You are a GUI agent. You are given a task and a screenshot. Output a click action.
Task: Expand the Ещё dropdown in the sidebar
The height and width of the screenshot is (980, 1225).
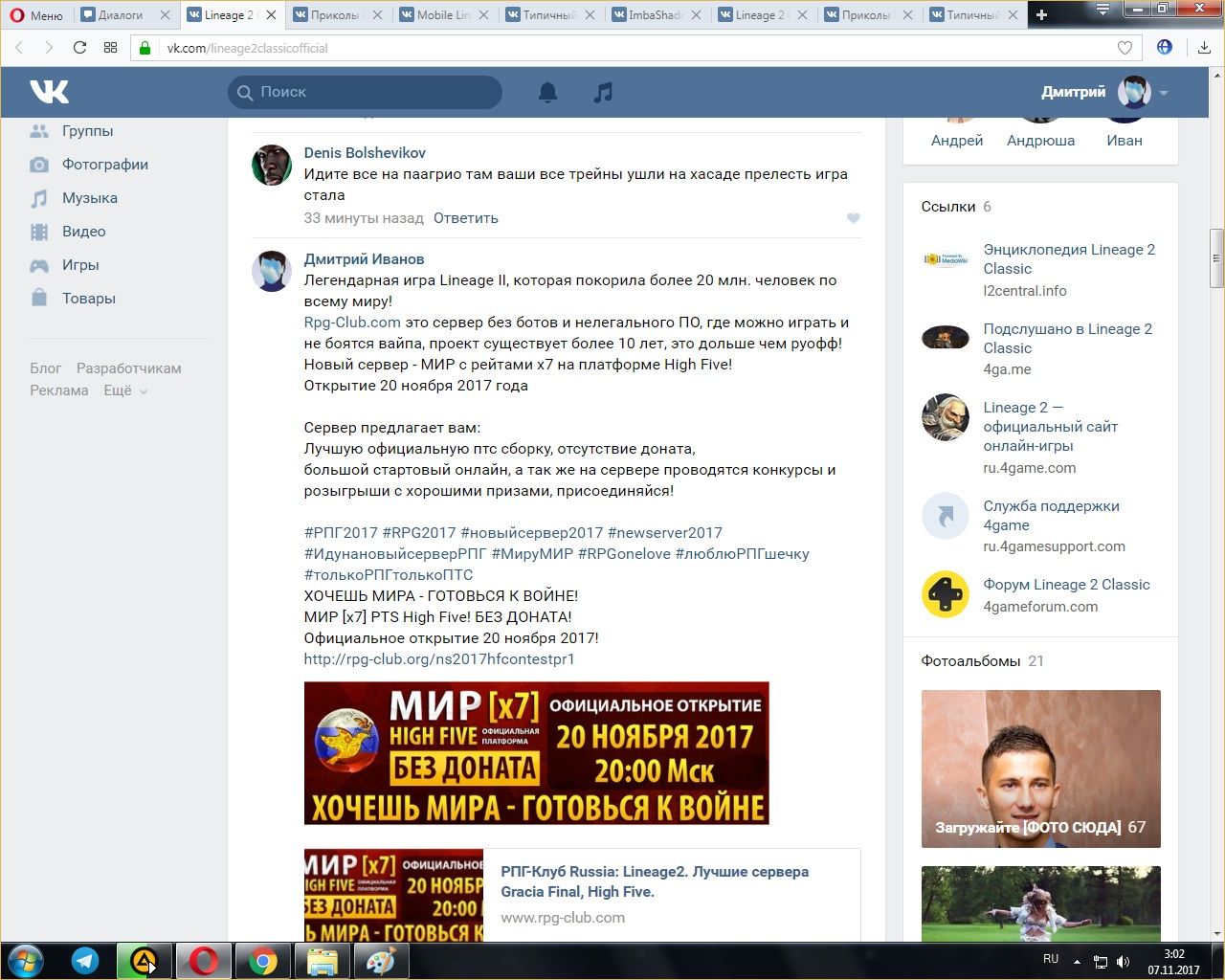coord(125,390)
